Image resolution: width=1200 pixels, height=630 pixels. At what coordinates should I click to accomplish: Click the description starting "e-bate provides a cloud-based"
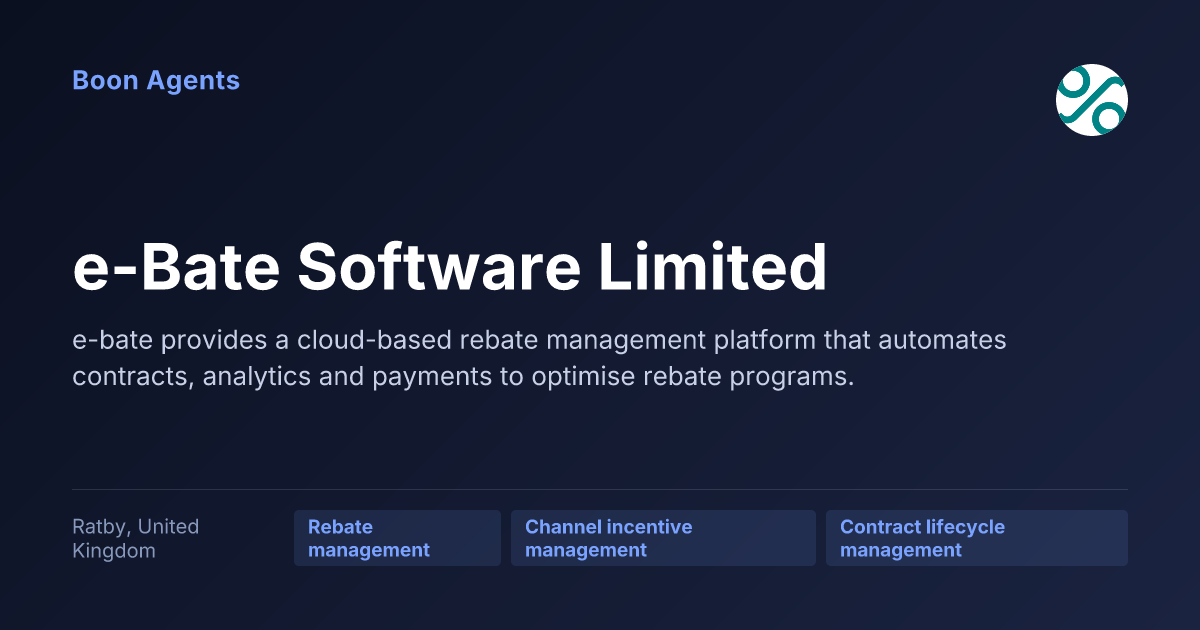coord(539,359)
